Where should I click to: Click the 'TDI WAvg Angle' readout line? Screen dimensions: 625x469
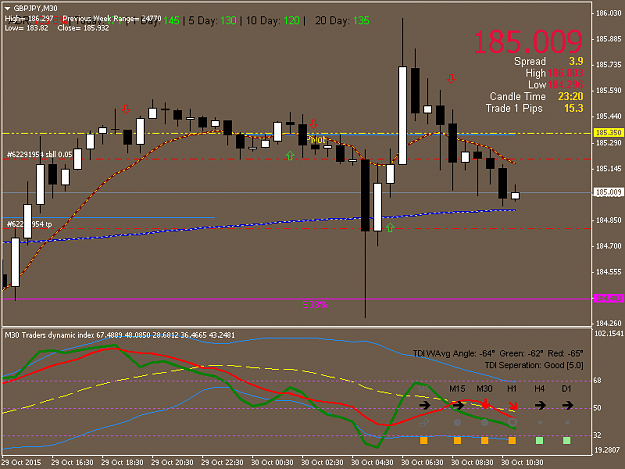point(498,353)
